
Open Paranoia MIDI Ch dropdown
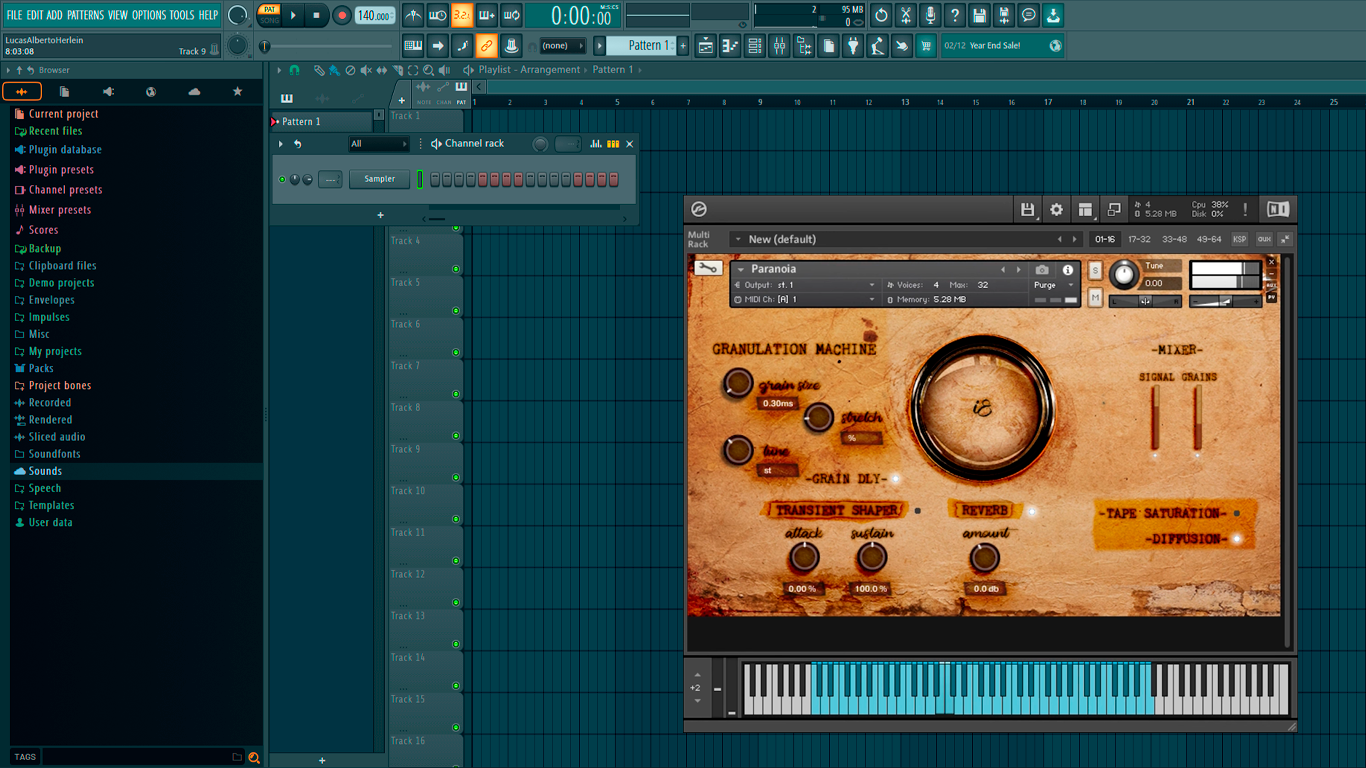pyautogui.click(x=805, y=299)
